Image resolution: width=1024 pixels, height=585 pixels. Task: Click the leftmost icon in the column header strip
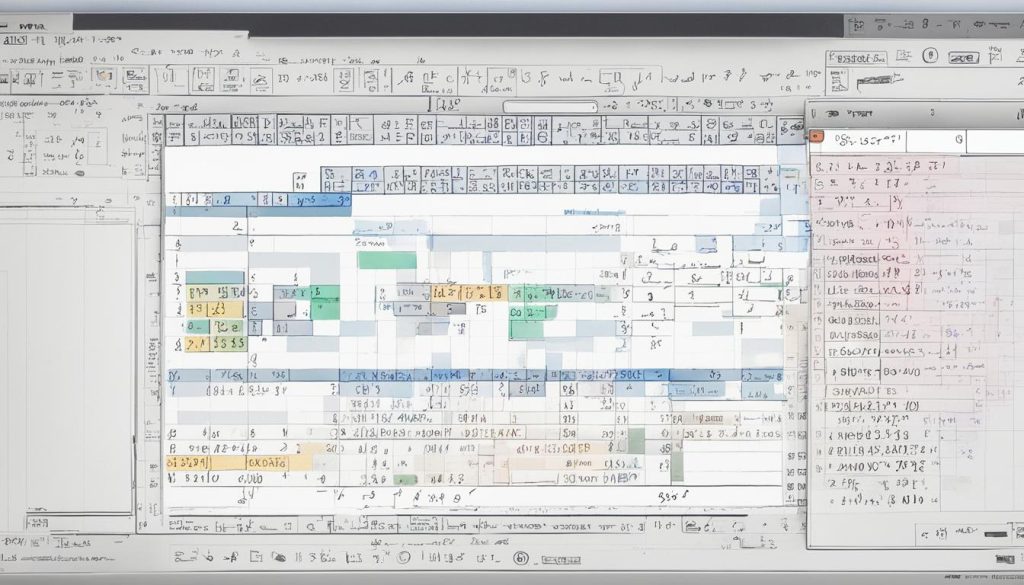tap(157, 130)
